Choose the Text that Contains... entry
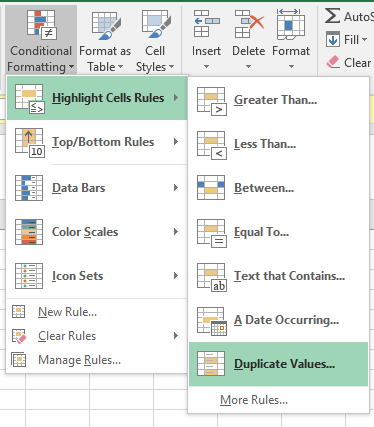The width and height of the screenshot is (374, 427). tap(278, 276)
